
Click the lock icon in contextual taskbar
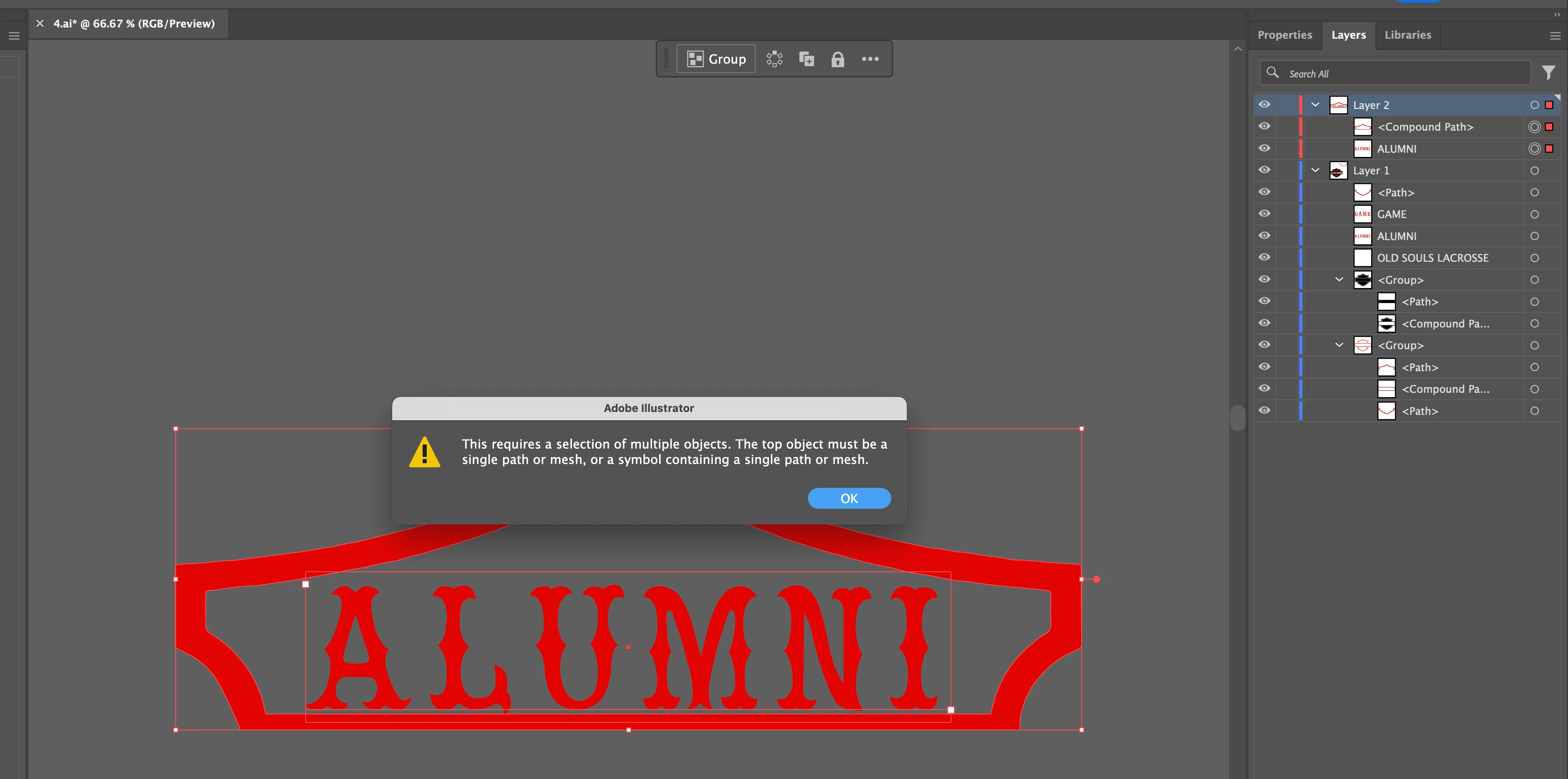tap(838, 59)
